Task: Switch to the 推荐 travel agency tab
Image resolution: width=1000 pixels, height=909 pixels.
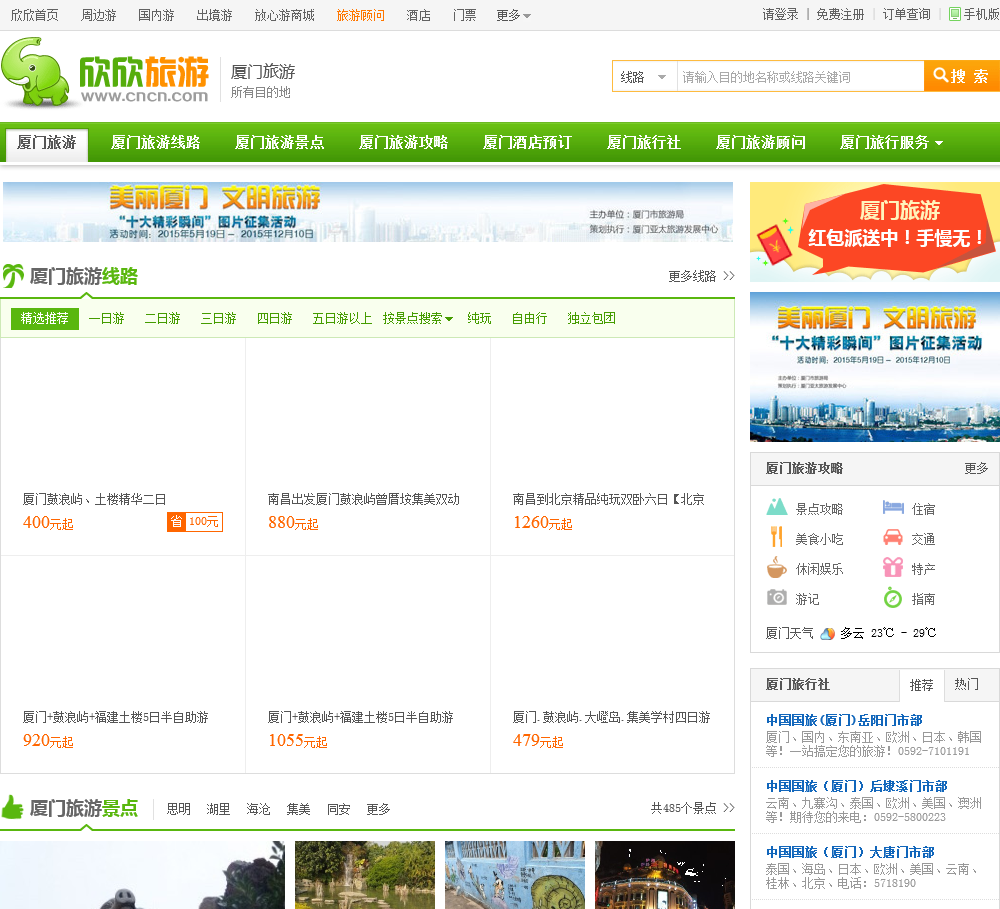Action: point(922,685)
